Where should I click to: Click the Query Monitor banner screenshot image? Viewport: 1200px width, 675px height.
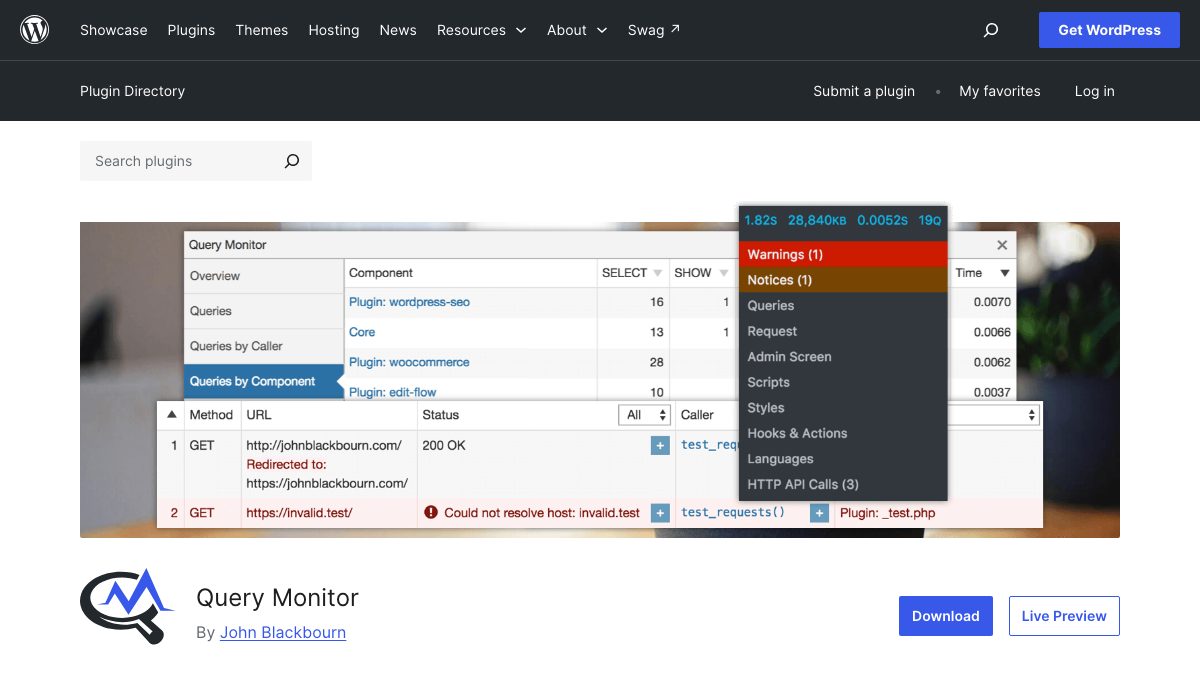point(600,380)
